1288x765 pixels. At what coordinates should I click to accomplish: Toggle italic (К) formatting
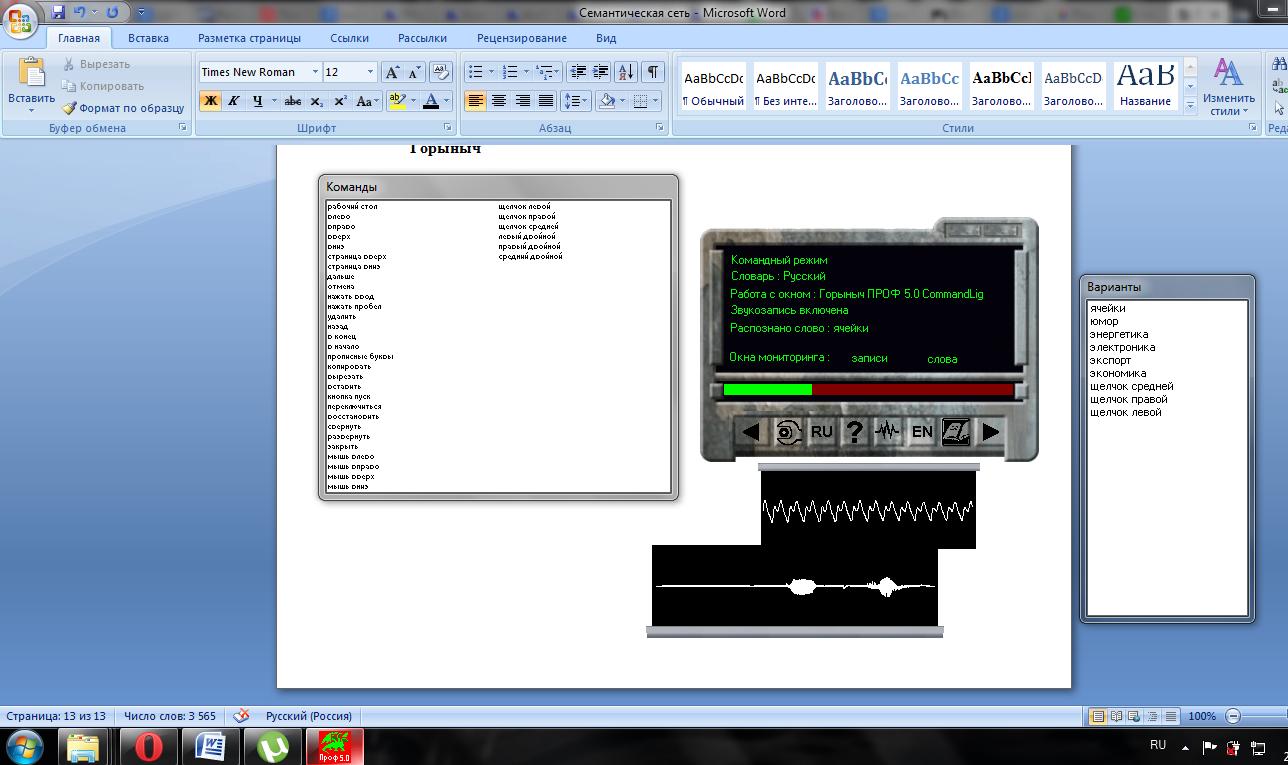click(234, 101)
